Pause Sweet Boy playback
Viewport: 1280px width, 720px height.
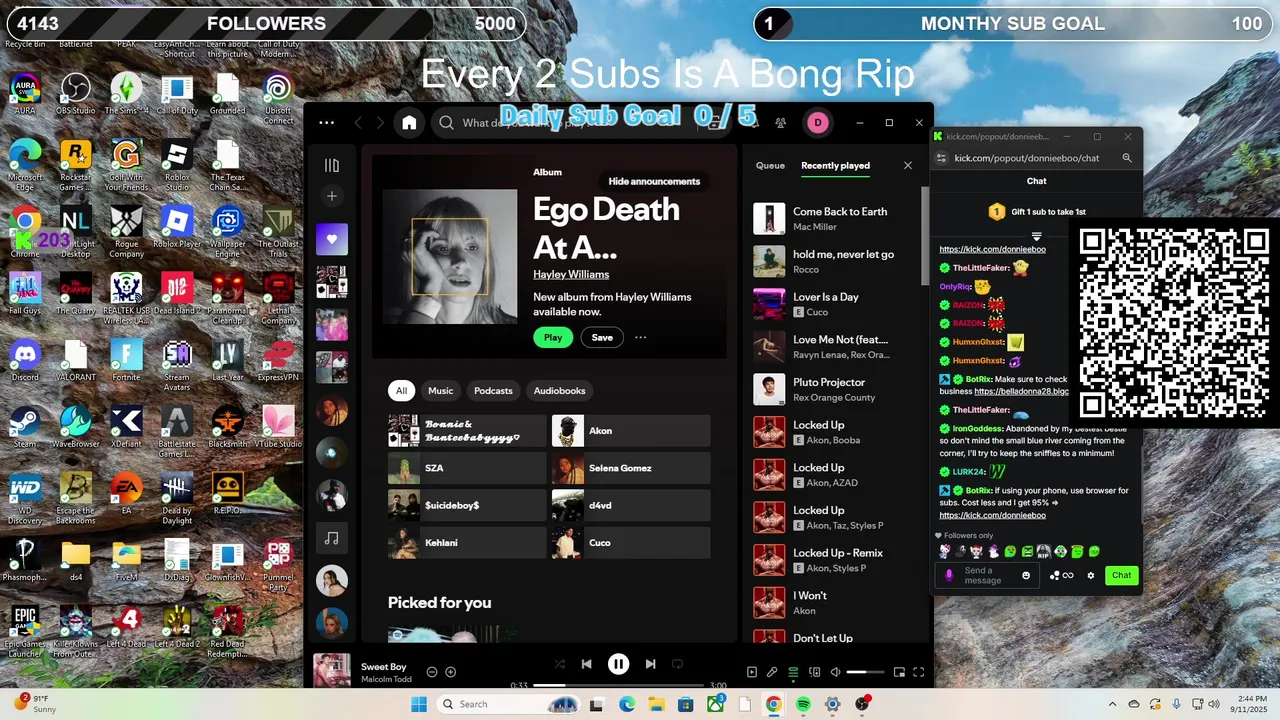619,664
